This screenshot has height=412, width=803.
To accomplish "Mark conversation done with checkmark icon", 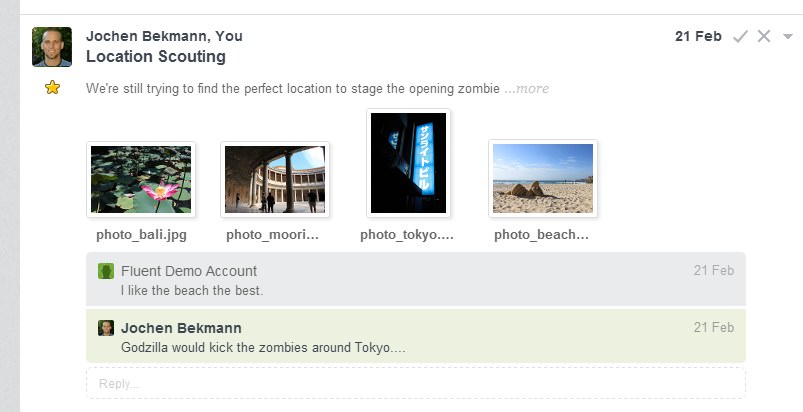I will tap(740, 36).
